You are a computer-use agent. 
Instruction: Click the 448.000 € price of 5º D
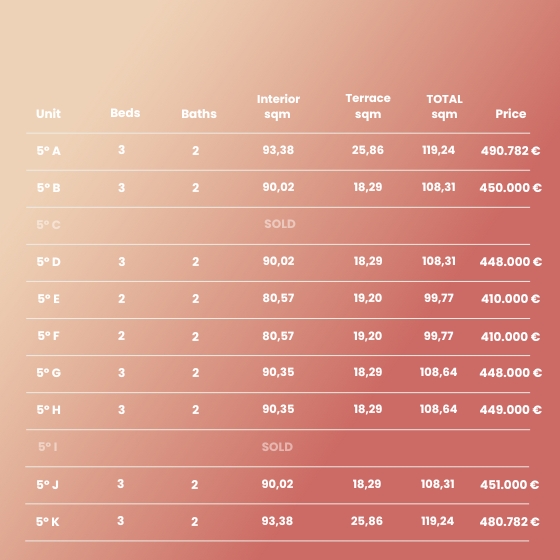[x=510, y=262]
